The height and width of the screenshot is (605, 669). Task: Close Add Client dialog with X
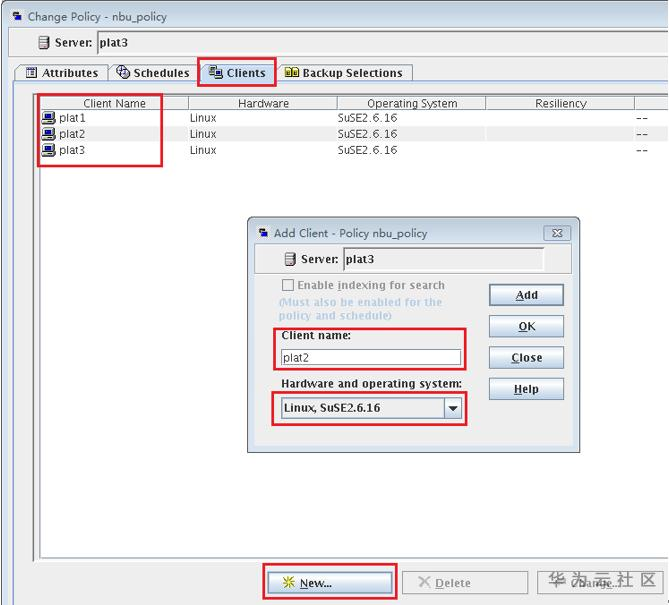click(557, 233)
